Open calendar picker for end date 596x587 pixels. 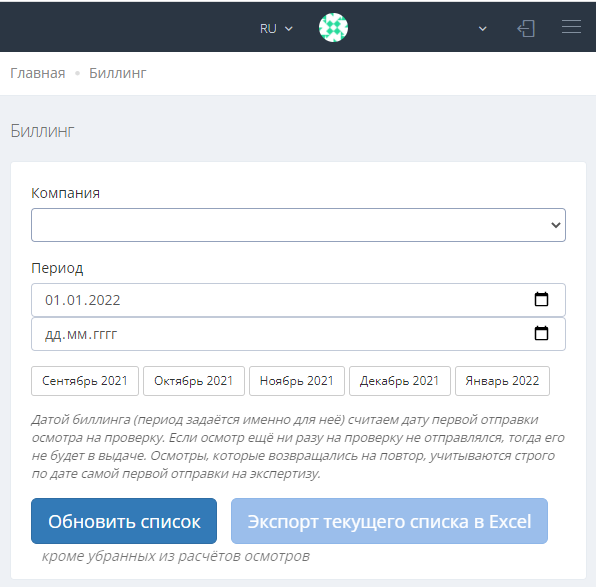coord(541,333)
